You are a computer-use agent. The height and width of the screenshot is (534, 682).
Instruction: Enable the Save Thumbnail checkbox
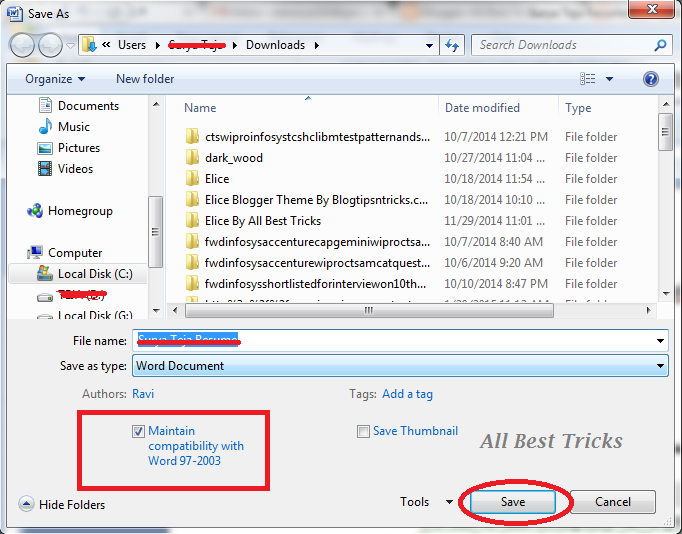tap(363, 431)
